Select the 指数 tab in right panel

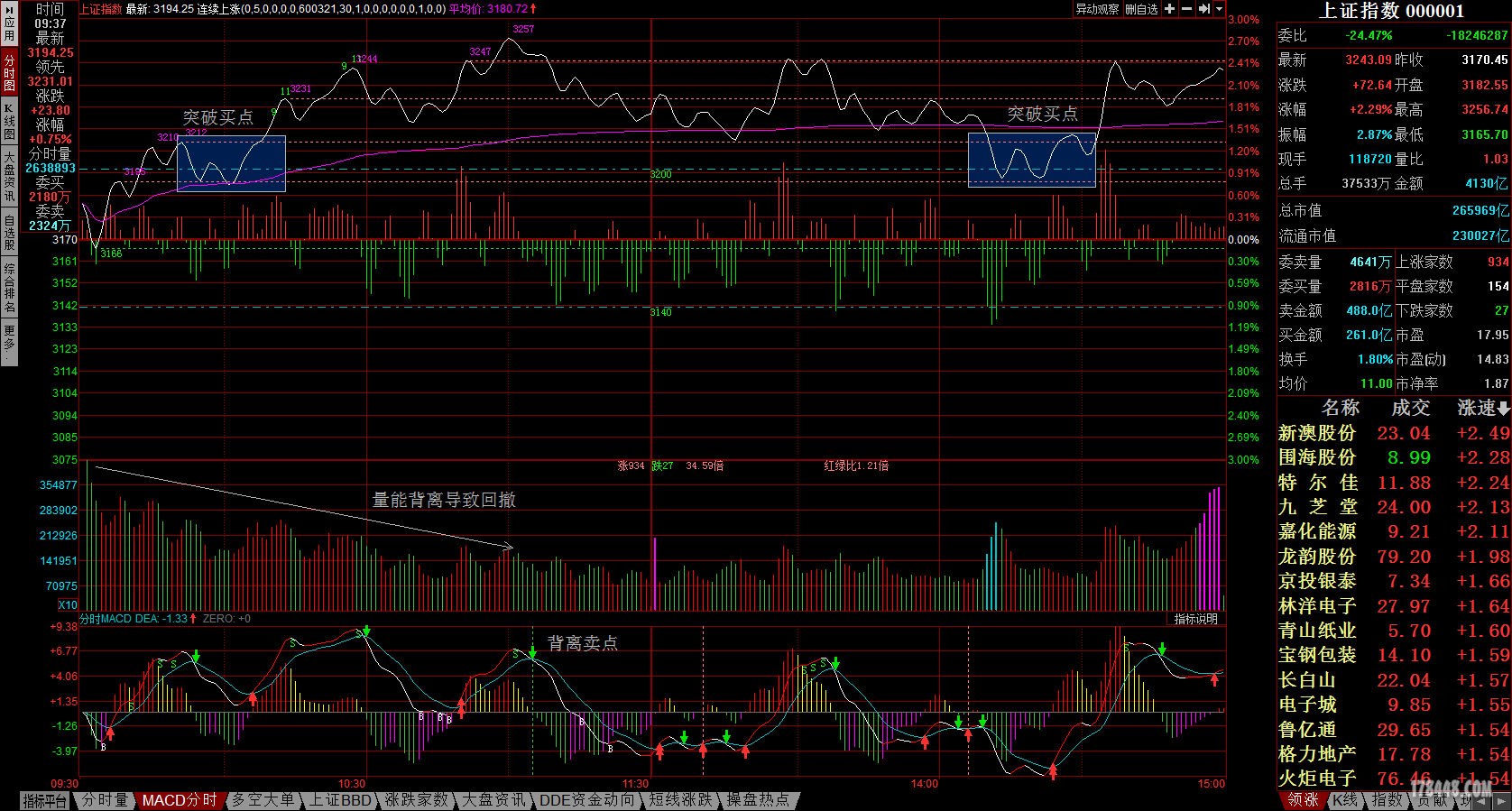point(1387,800)
